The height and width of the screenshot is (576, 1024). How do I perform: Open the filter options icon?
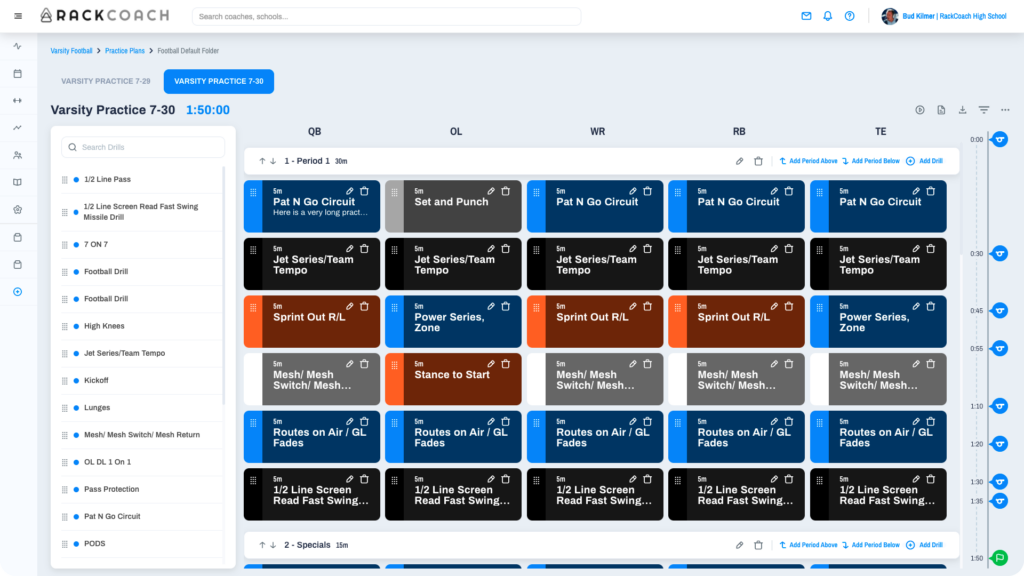[x=984, y=110]
